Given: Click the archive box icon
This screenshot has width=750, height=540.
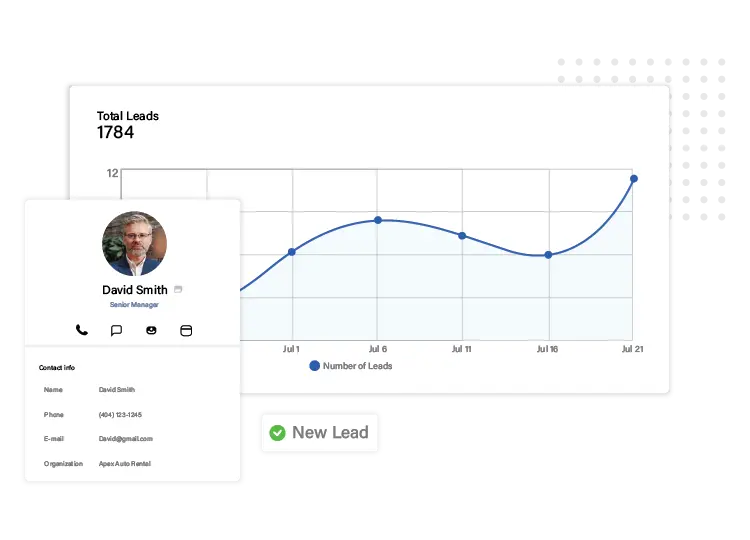Looking at the screenshot, I should pos(185,330).
